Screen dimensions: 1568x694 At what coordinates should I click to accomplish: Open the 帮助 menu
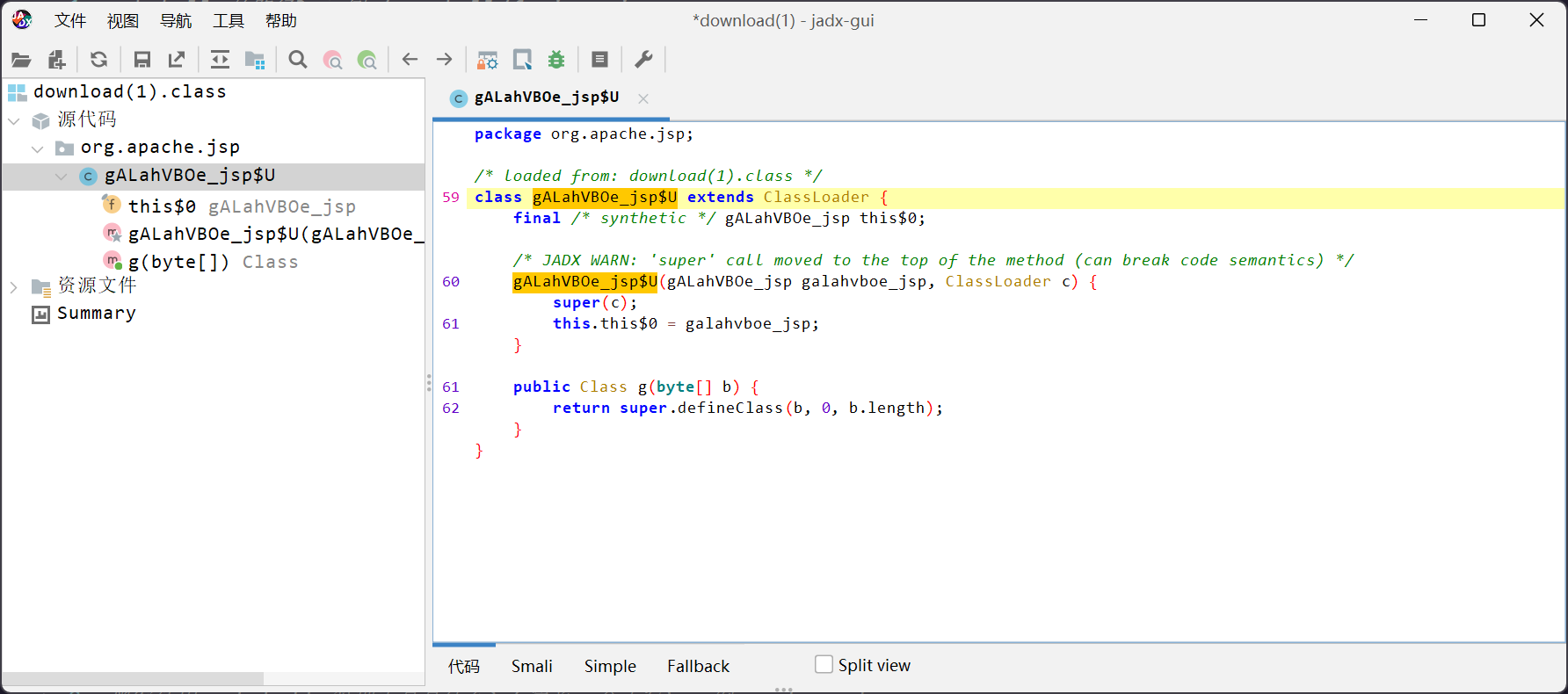point(281,20)
